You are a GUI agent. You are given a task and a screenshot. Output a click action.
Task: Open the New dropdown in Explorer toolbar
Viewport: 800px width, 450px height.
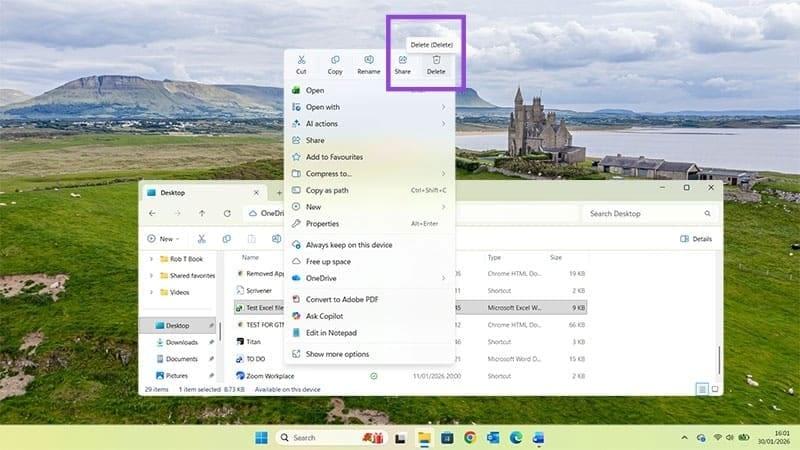(165, 239)
